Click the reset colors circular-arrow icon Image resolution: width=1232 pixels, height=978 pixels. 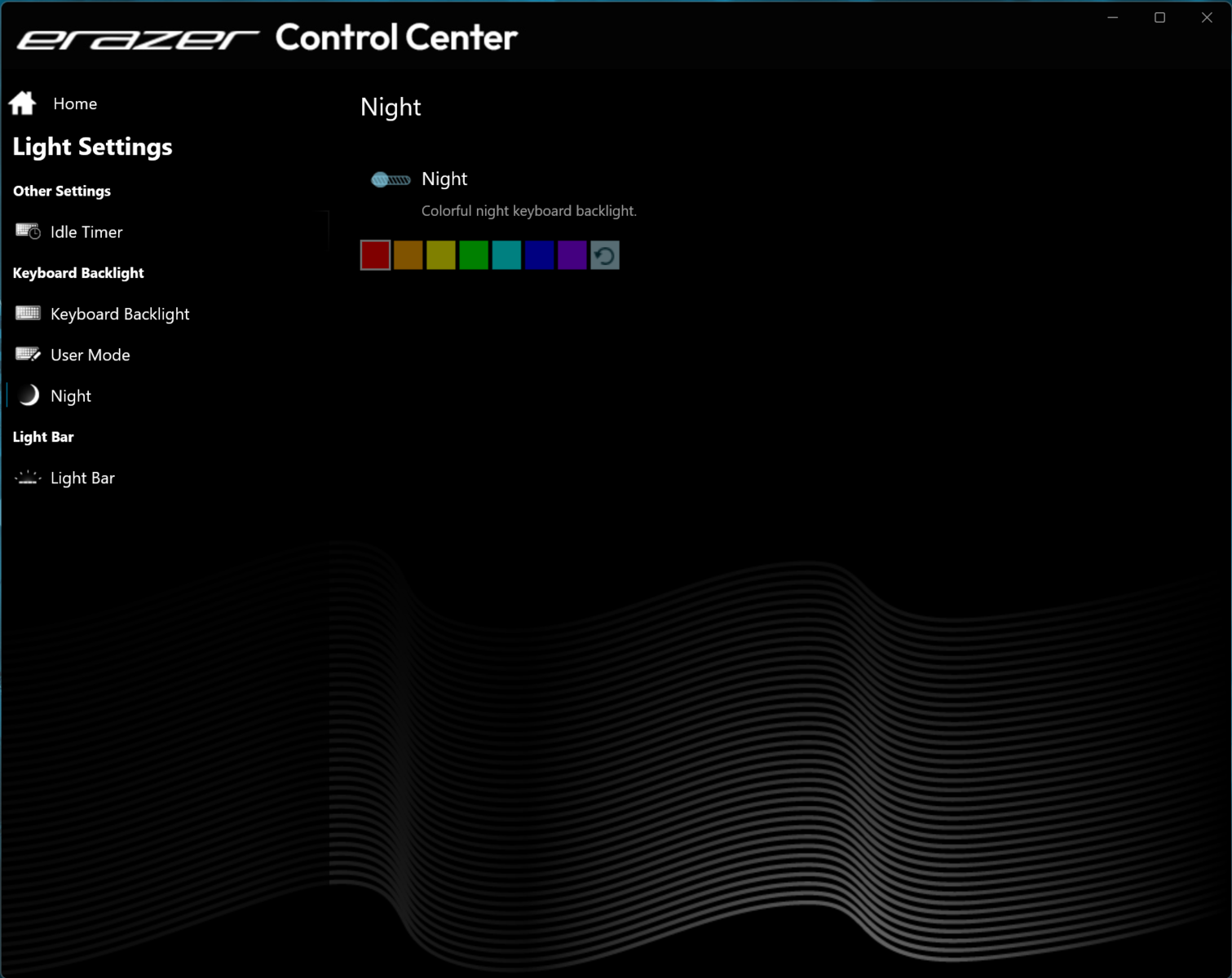coord(604,255)
